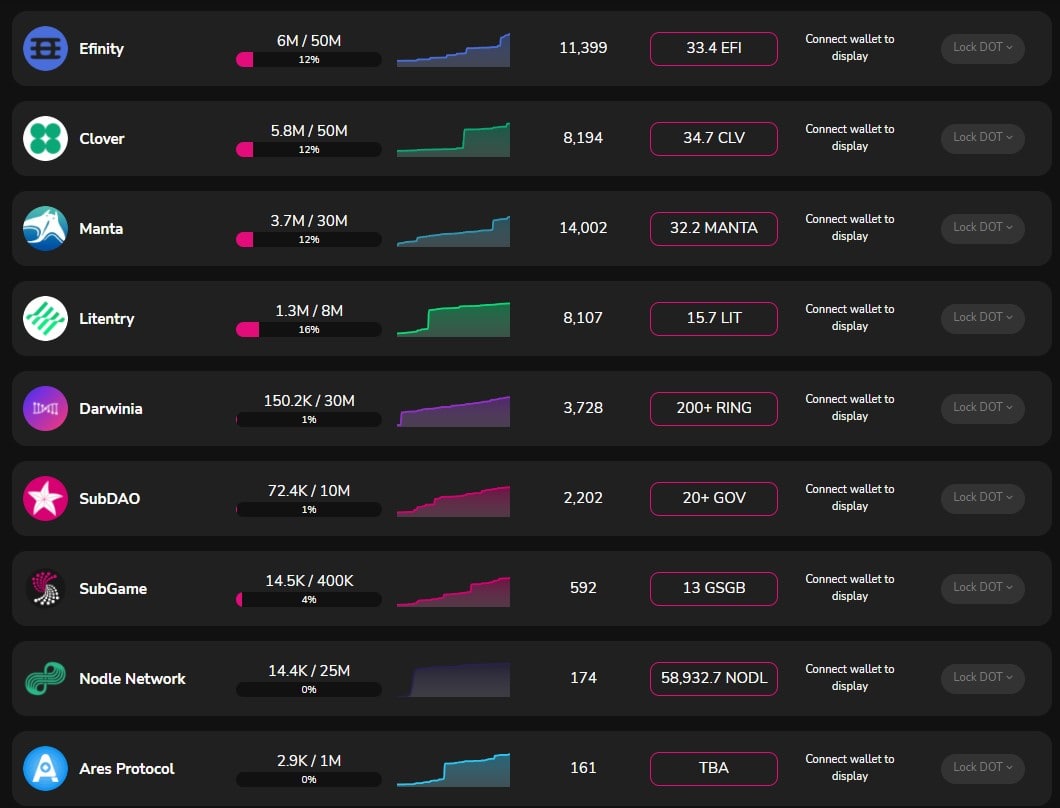Open Lock DOT dropdown for SubGame
The width and height of the screenshot is (1060, 808).
tap(982, 588)
